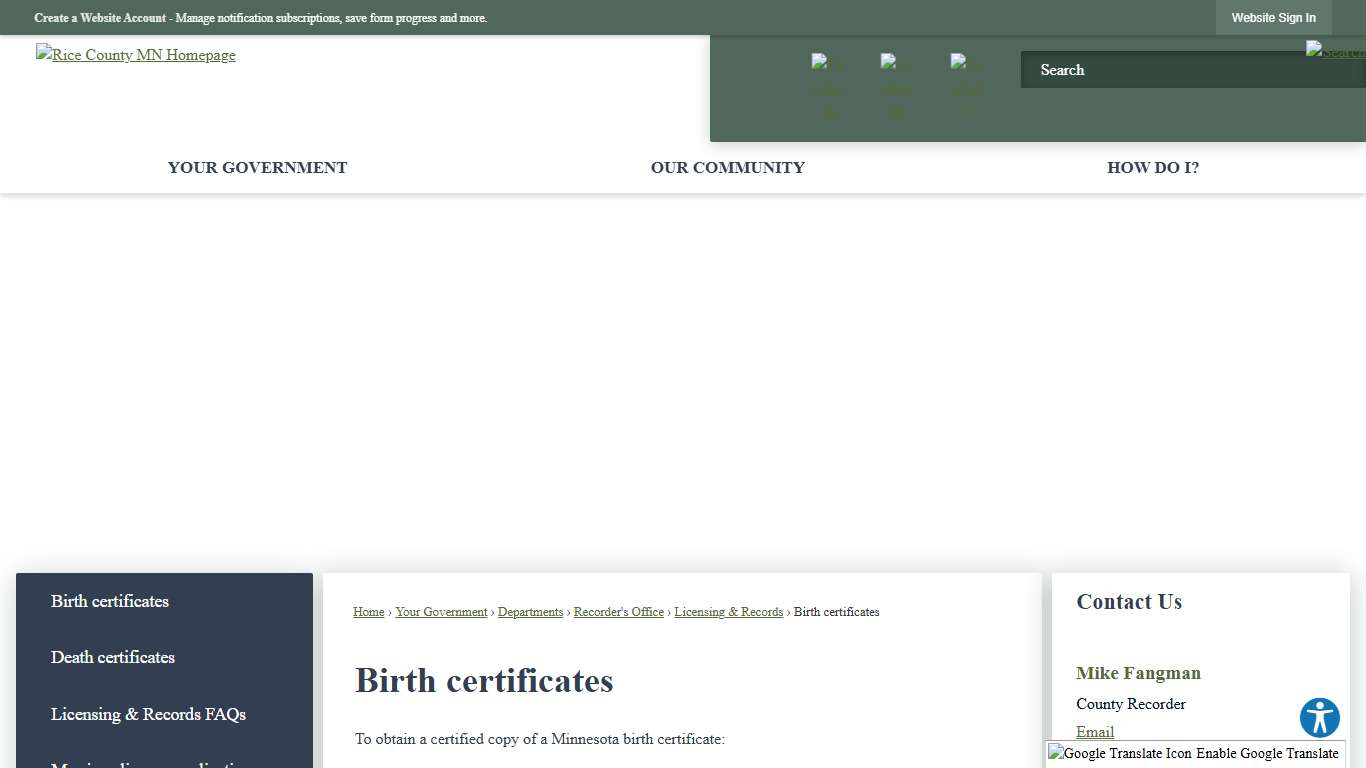Click the third social media icon in header
Screen dimensions: 1366x768
[963, 85]
